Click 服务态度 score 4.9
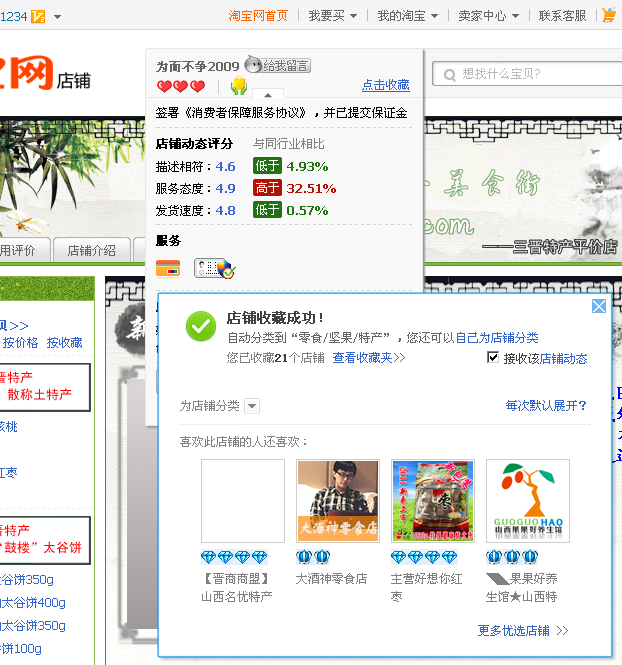The width and height of the screenshot is (622, 665). coord(225,188)
